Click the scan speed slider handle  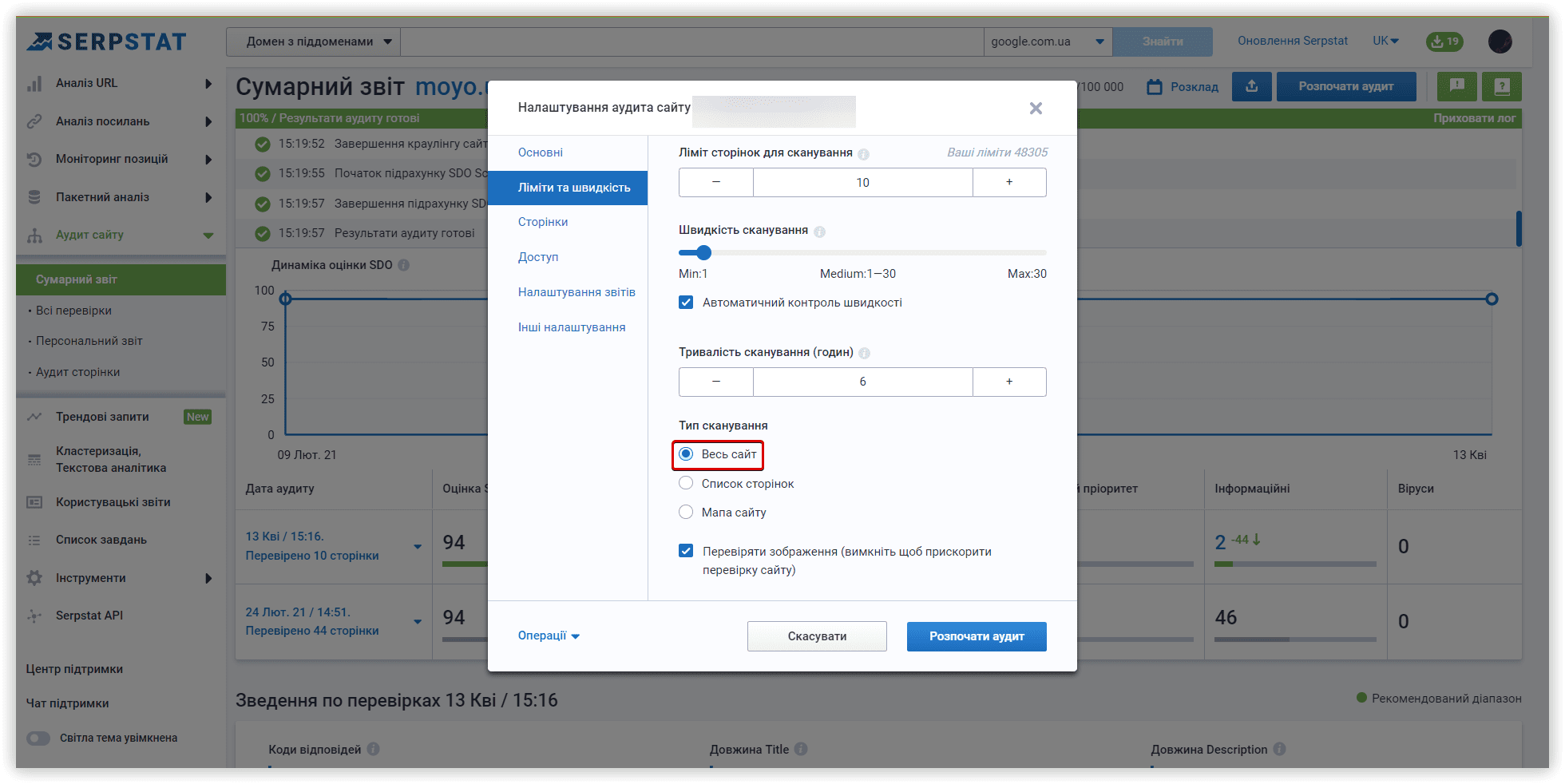703,253
